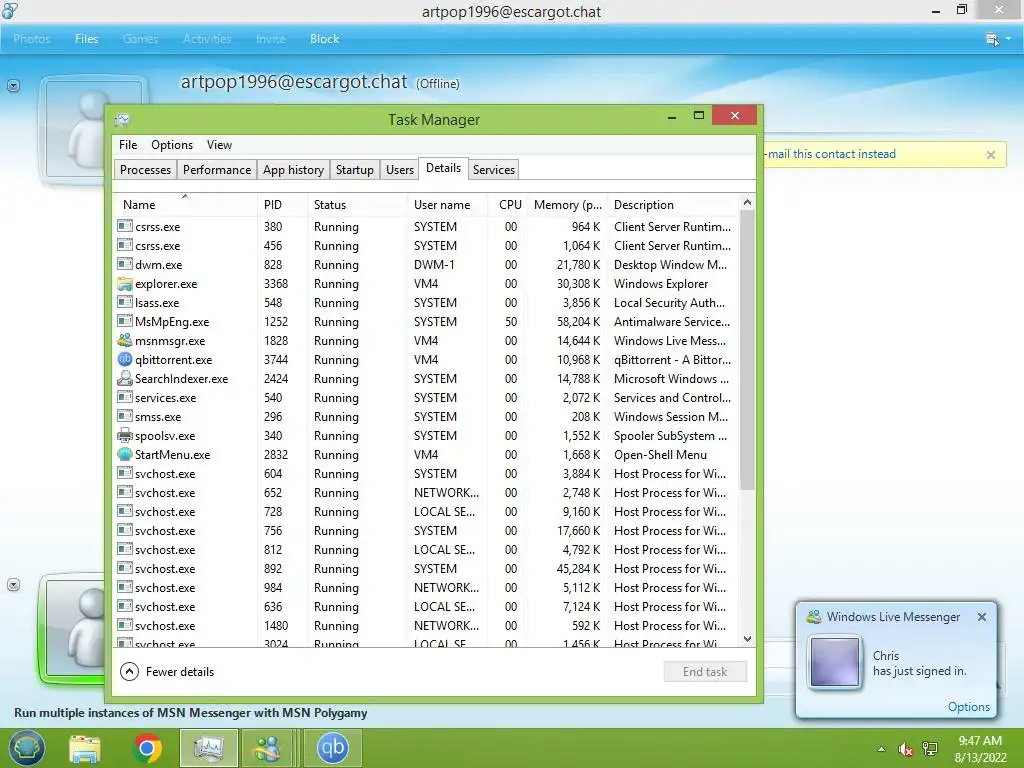Click the services.exe process icon
1024x768 pixels.
[125, 397]
